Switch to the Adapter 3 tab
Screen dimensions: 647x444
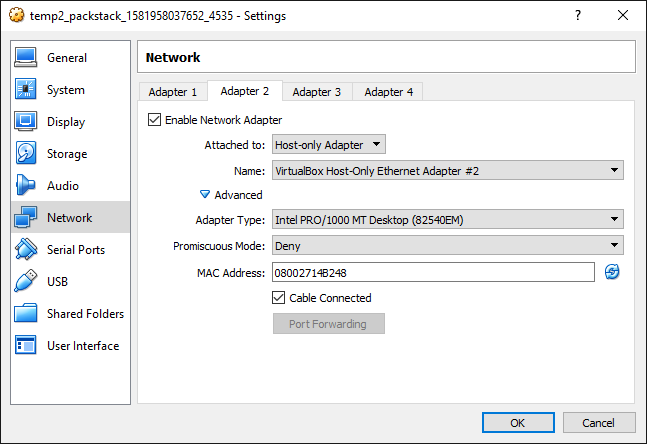317,92
